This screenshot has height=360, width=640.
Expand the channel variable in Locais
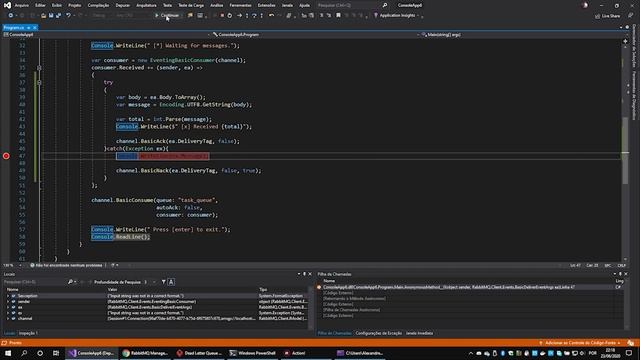tap(8, 318)
